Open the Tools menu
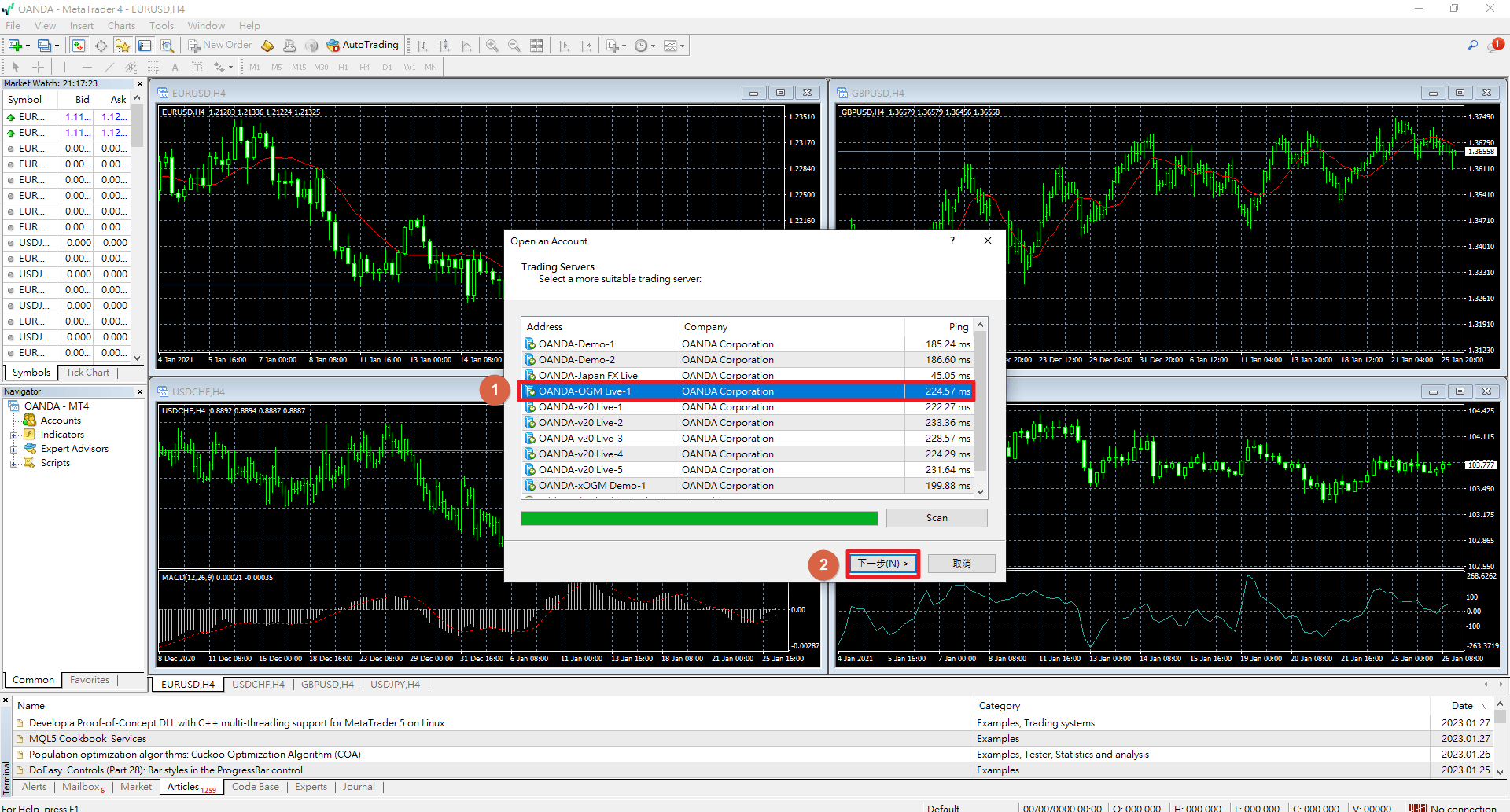 tap(161, 26)
